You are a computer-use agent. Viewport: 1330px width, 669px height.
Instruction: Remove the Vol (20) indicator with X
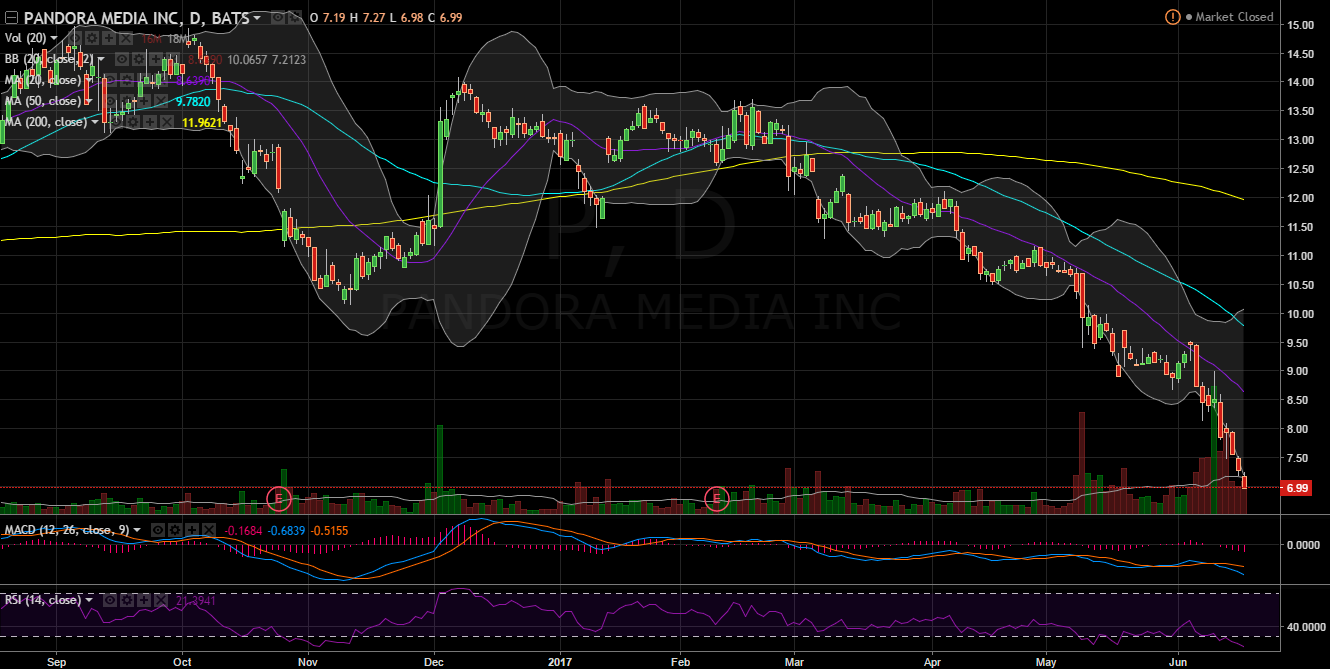[124, 38]
